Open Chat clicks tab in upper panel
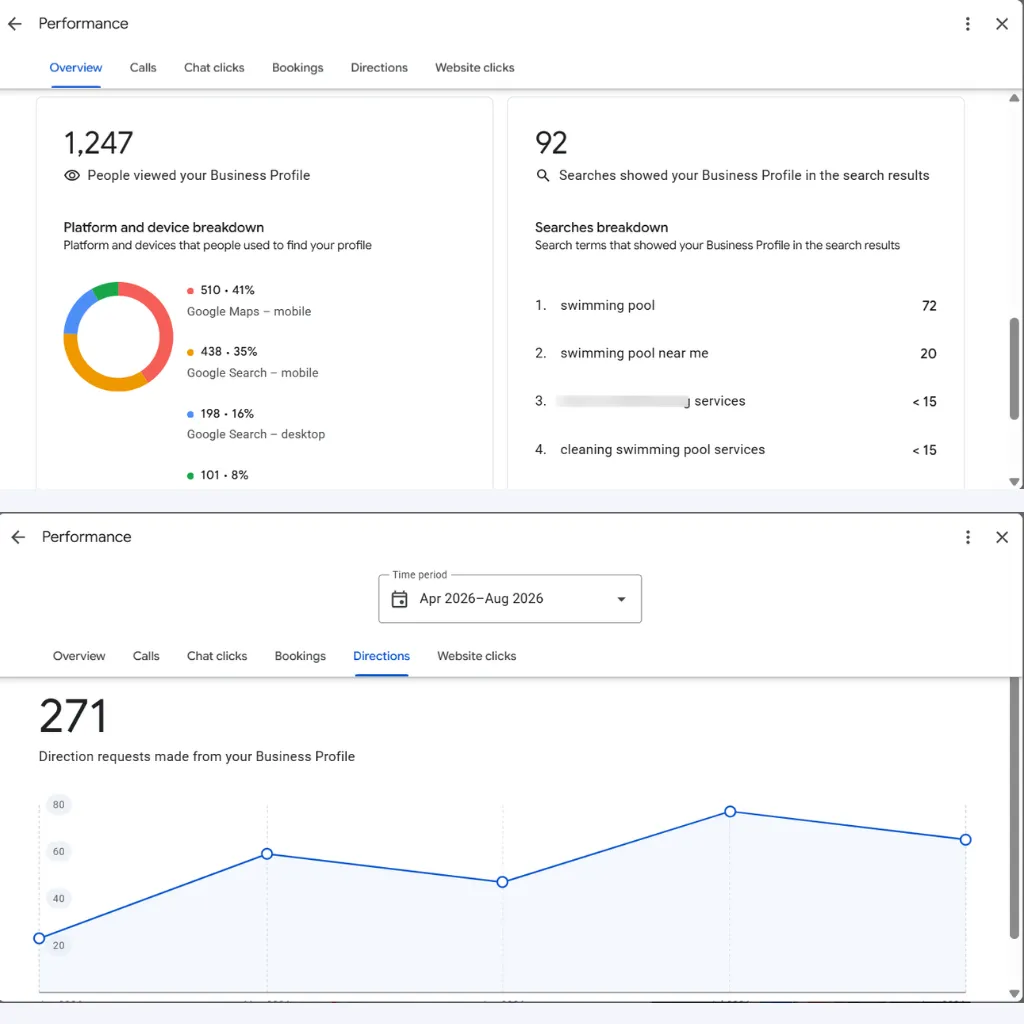Viewport: 1024px width, 1024px height. pos(214,68)
